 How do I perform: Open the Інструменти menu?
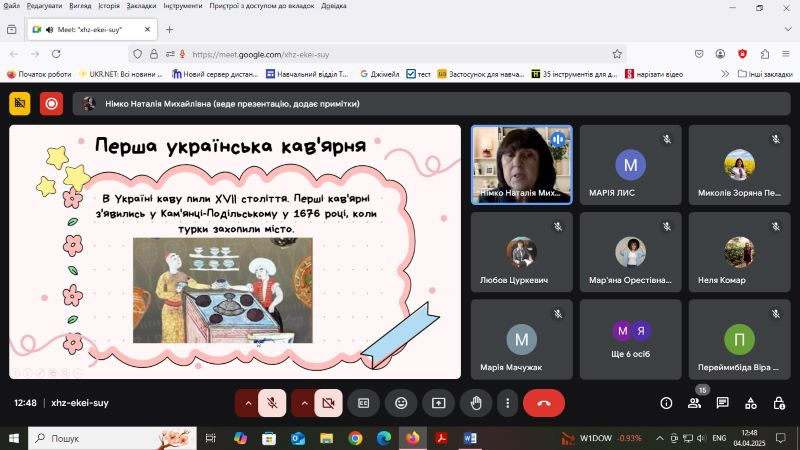coord(183,6)
